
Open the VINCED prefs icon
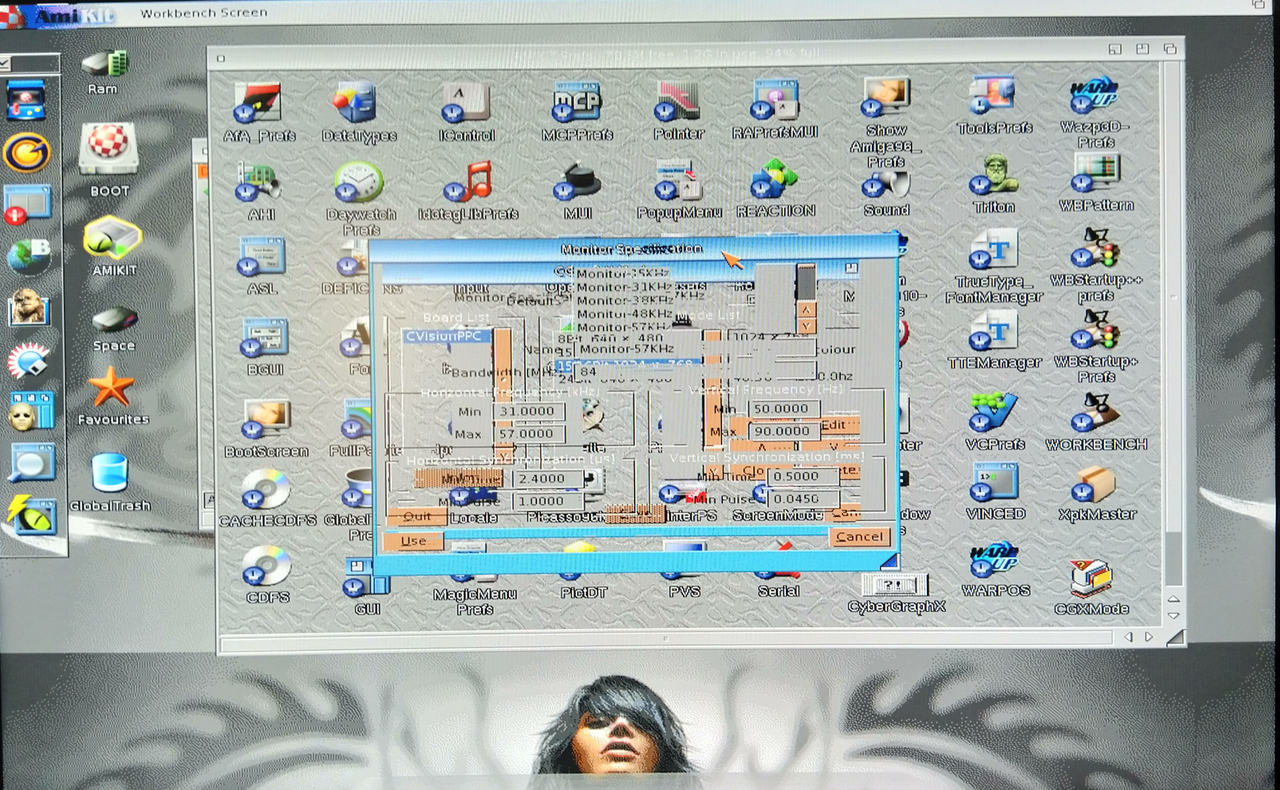point(994,484)
